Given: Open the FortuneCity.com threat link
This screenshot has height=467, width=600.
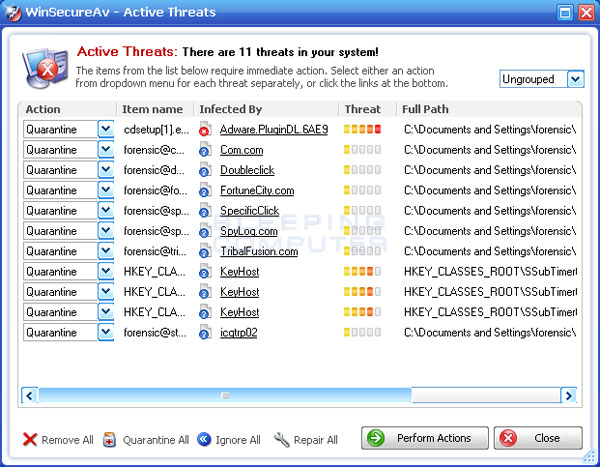Looking at the screenshot, I should click(x=257, y=191).
